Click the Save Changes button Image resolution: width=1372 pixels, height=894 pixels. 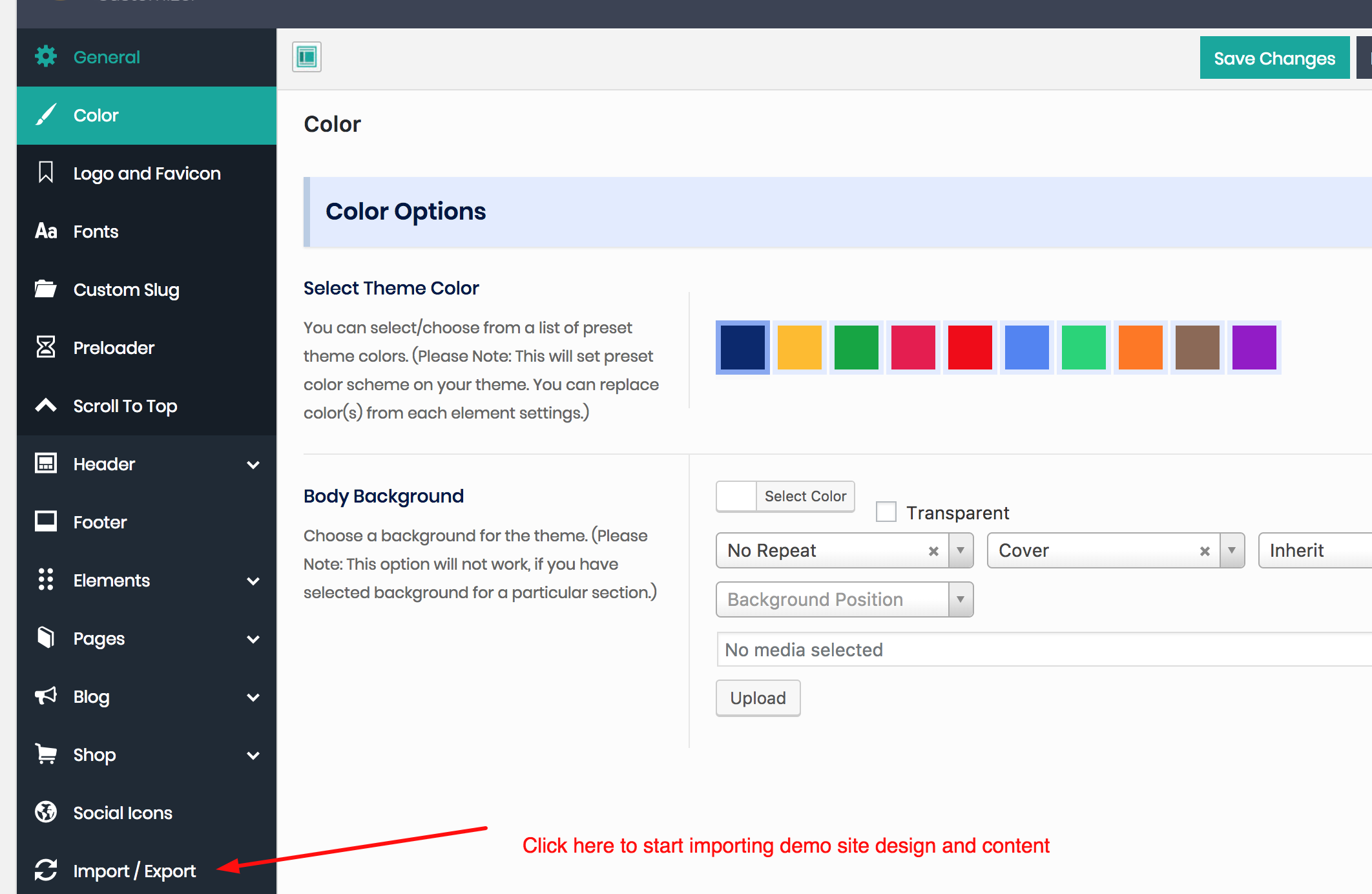tap(1274, 58)
